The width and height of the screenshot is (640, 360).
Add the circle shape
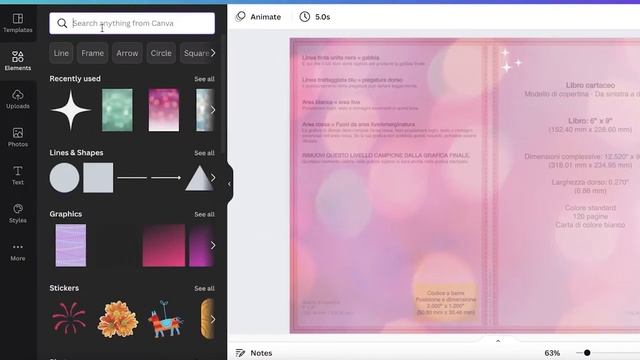[64, 178]
